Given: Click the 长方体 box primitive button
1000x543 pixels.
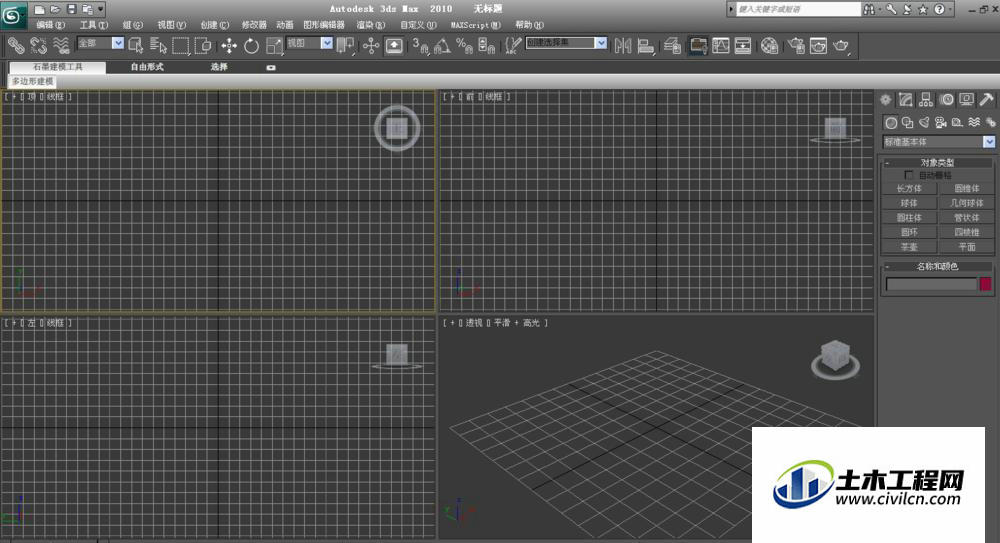Looking at the screenshot, I should click(909, 188).
